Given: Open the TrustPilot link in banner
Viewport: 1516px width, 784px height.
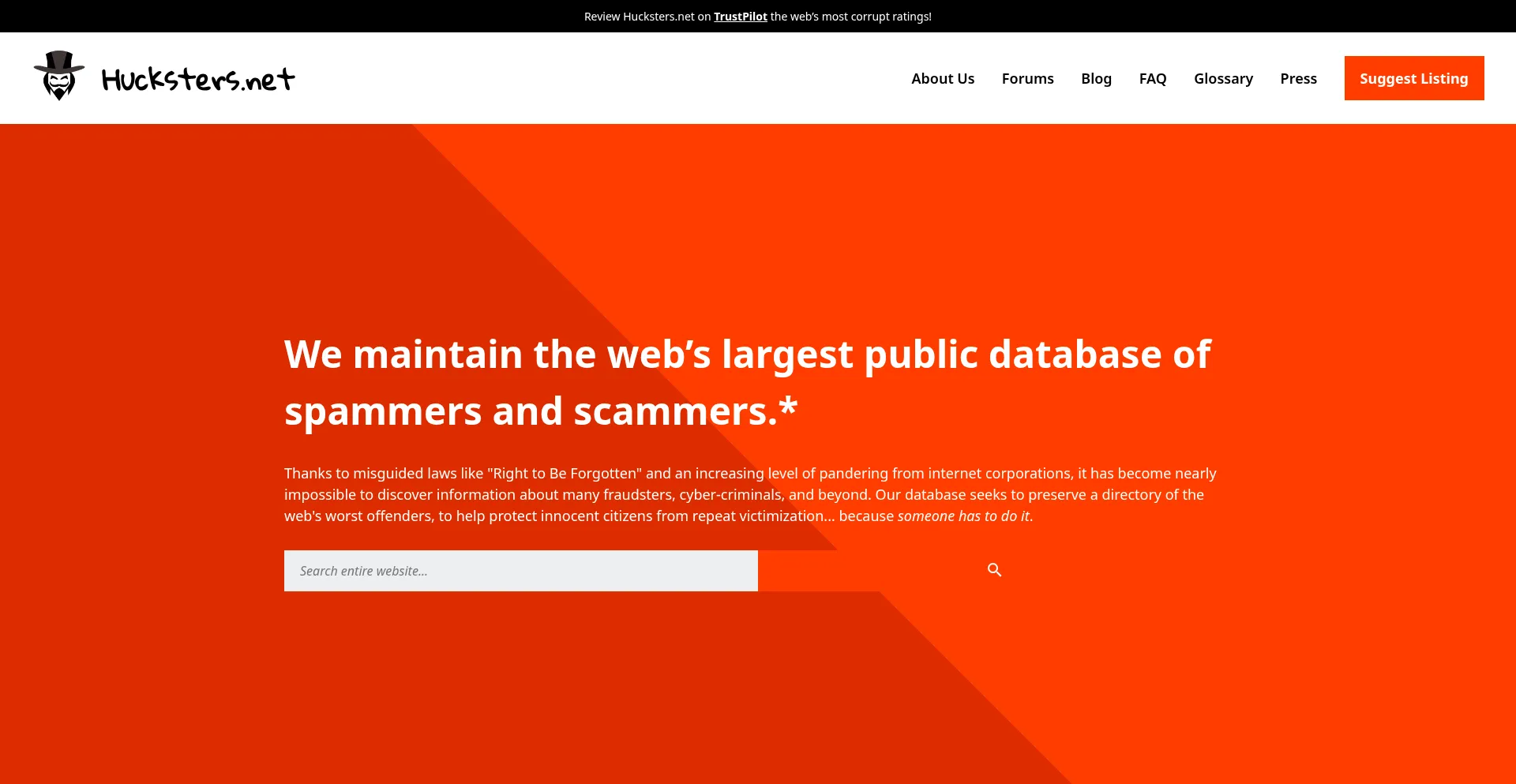Looking at the screenshot, I should click(x=740, y=17).
